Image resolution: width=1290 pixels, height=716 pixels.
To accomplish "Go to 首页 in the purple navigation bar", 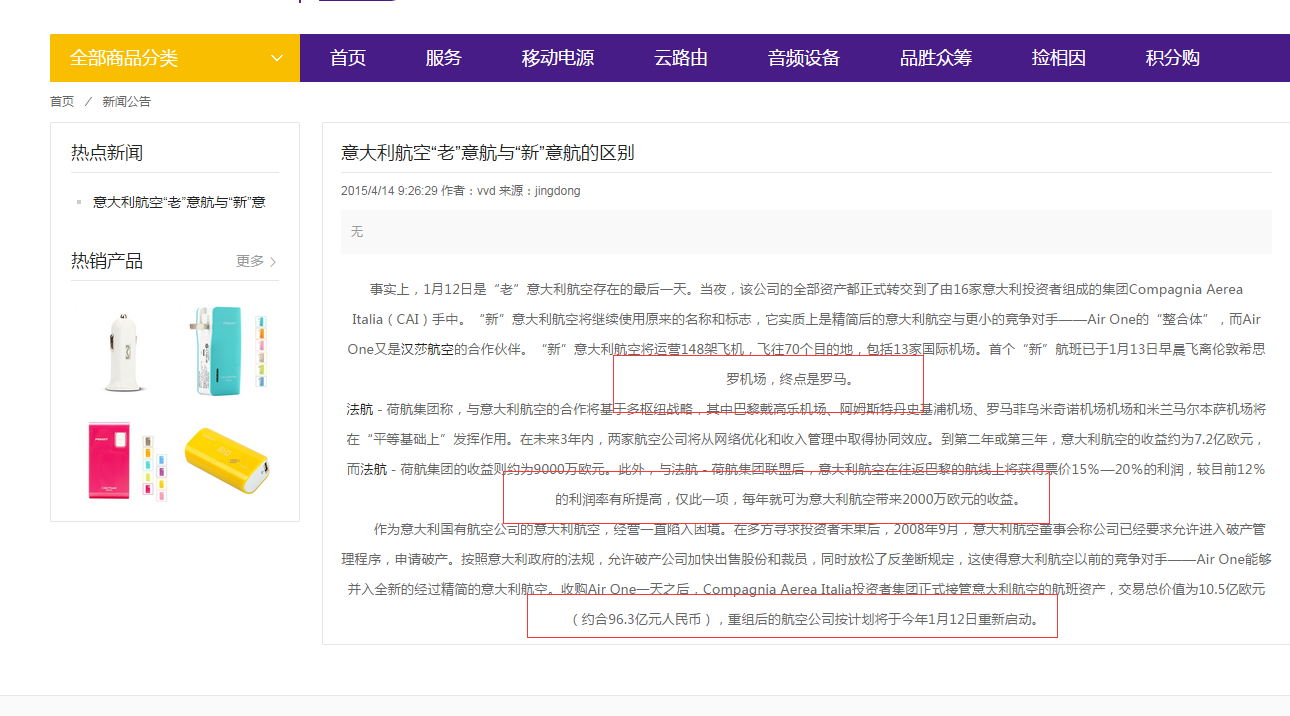I will click(x=348, y=58).
